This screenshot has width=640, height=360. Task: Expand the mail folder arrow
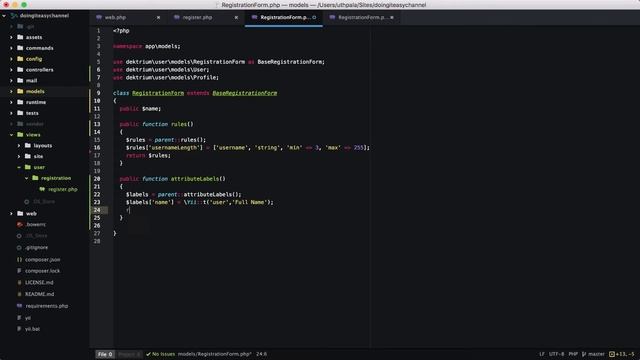tap(11, 80)
